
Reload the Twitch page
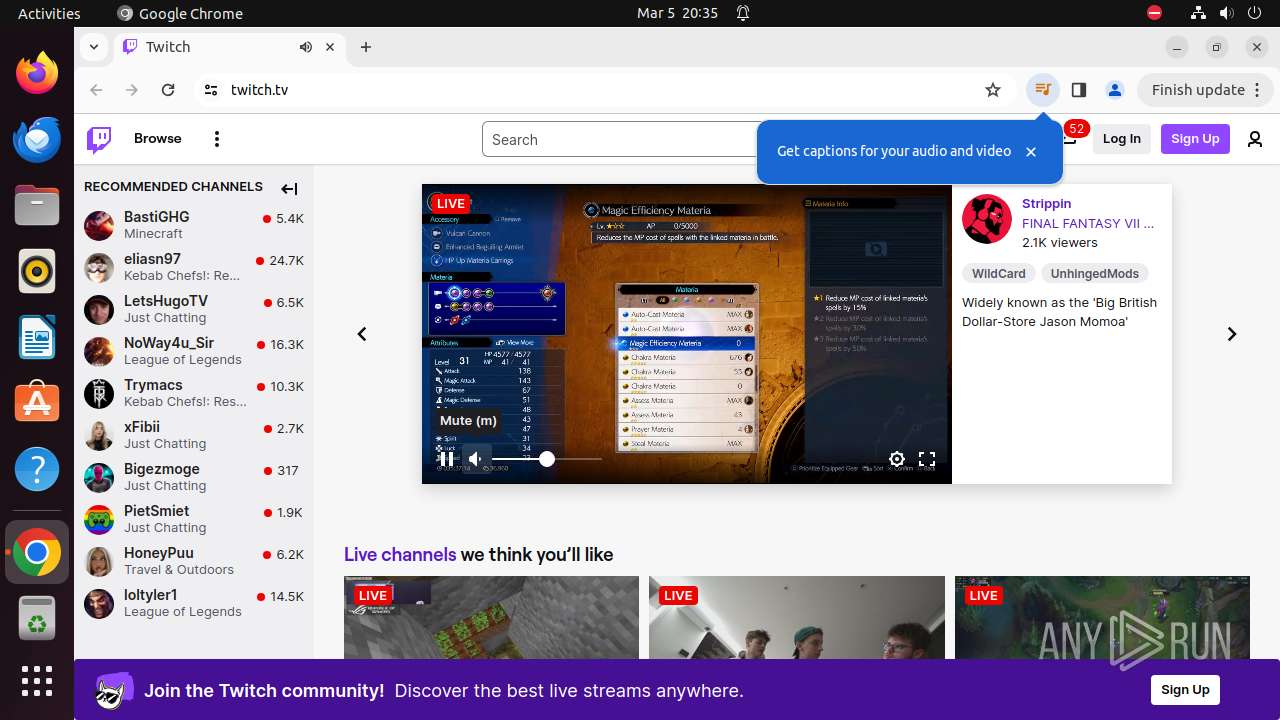[x=168, y=90]
